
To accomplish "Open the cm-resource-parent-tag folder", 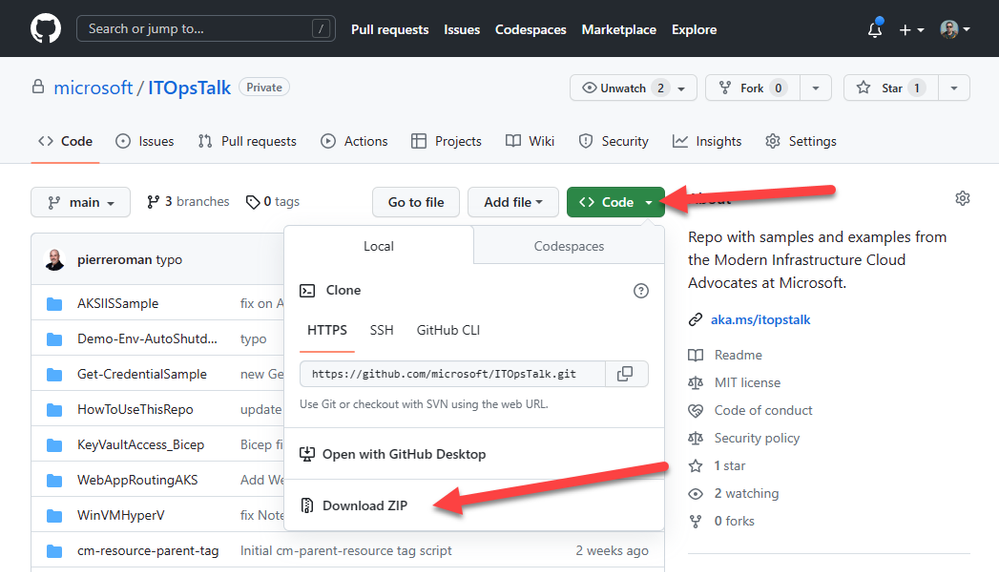I will (x=148, y=551).
